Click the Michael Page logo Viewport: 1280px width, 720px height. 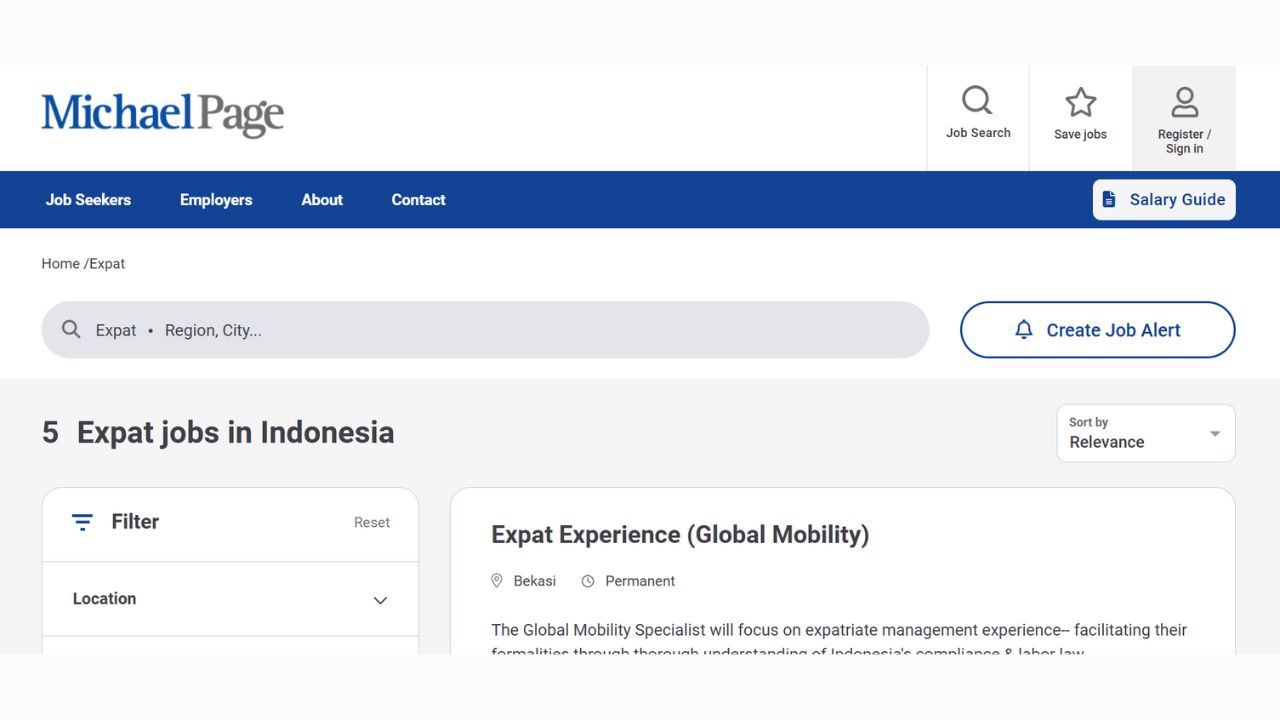point(162,113)
